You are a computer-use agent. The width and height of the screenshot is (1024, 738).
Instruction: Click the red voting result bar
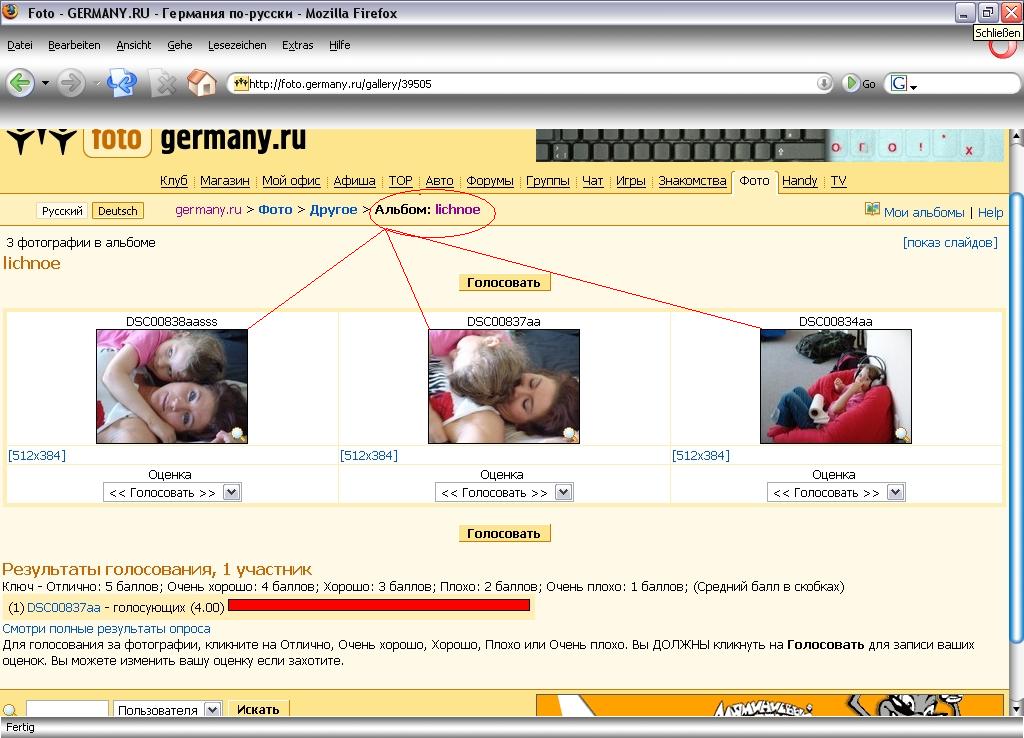[x=378, y=605]
